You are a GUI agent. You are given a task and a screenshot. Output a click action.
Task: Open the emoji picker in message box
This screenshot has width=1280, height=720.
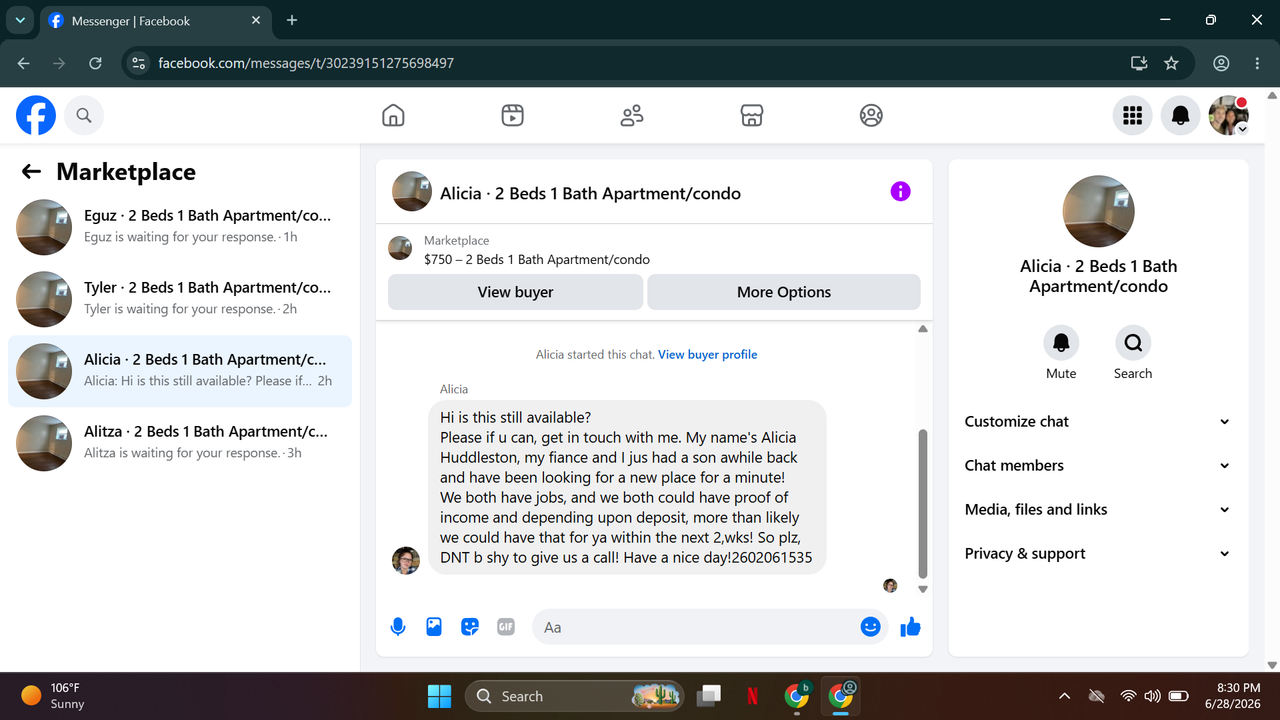(x=870, y=627)
